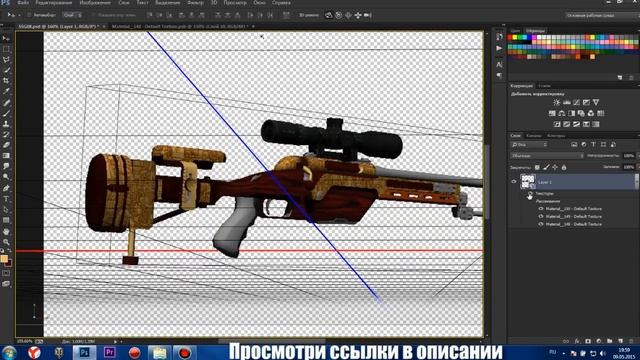
Task: Toggle lock position icon
Action: click(x=555, y=167)
